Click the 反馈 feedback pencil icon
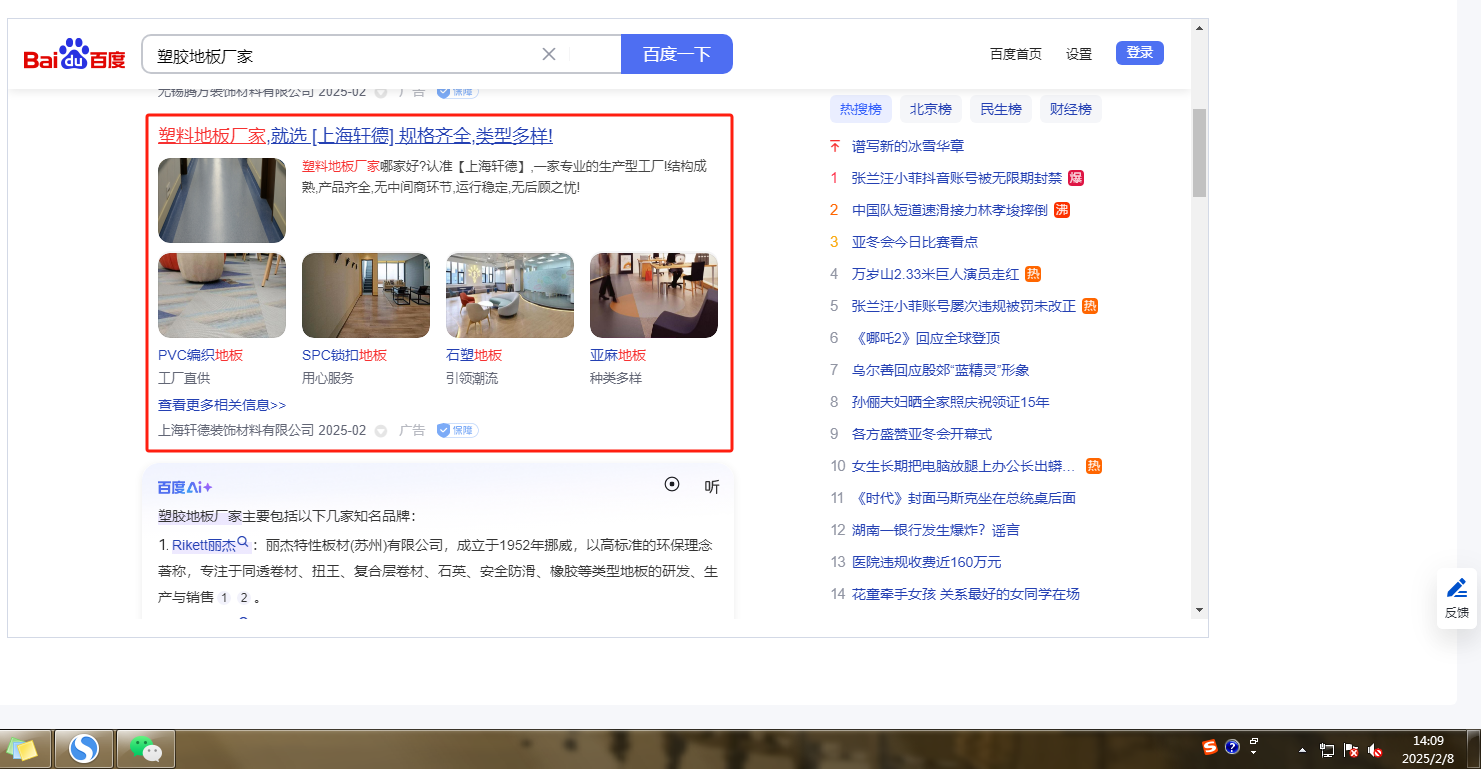1481x769 pixels. click(x=1457, y=588)
